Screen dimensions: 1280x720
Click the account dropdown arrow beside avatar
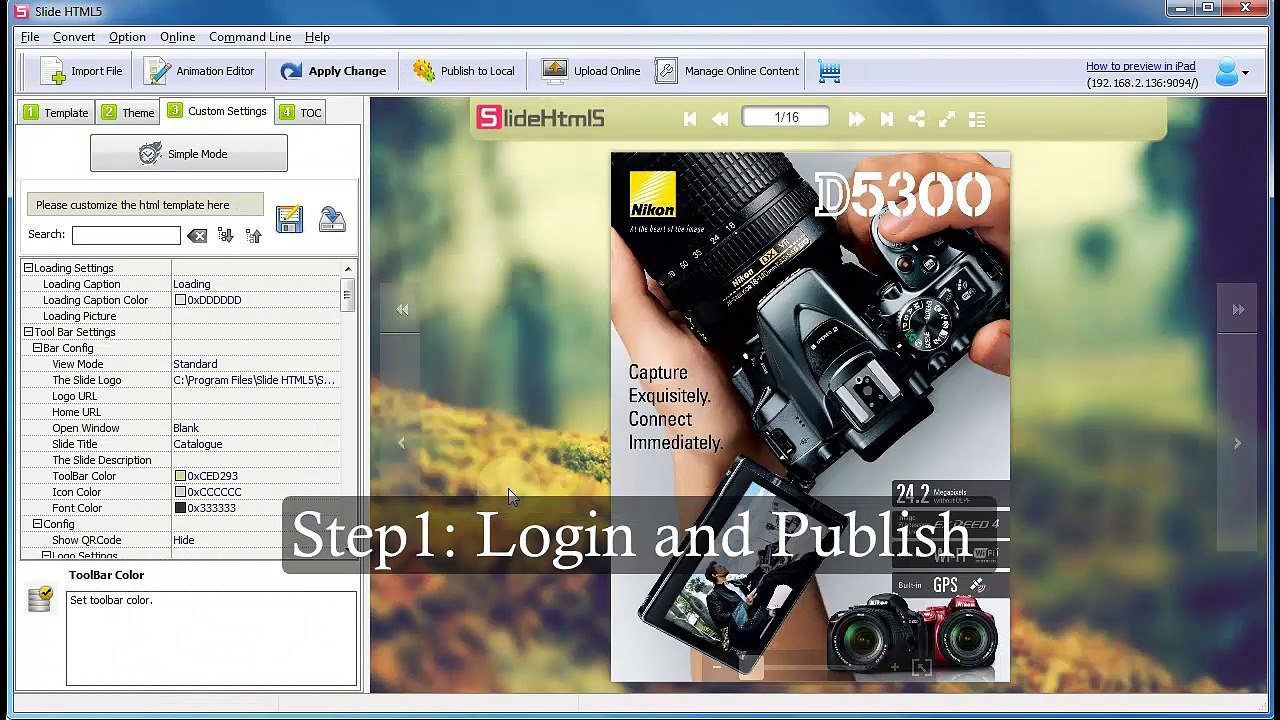tap(1245, 73)
